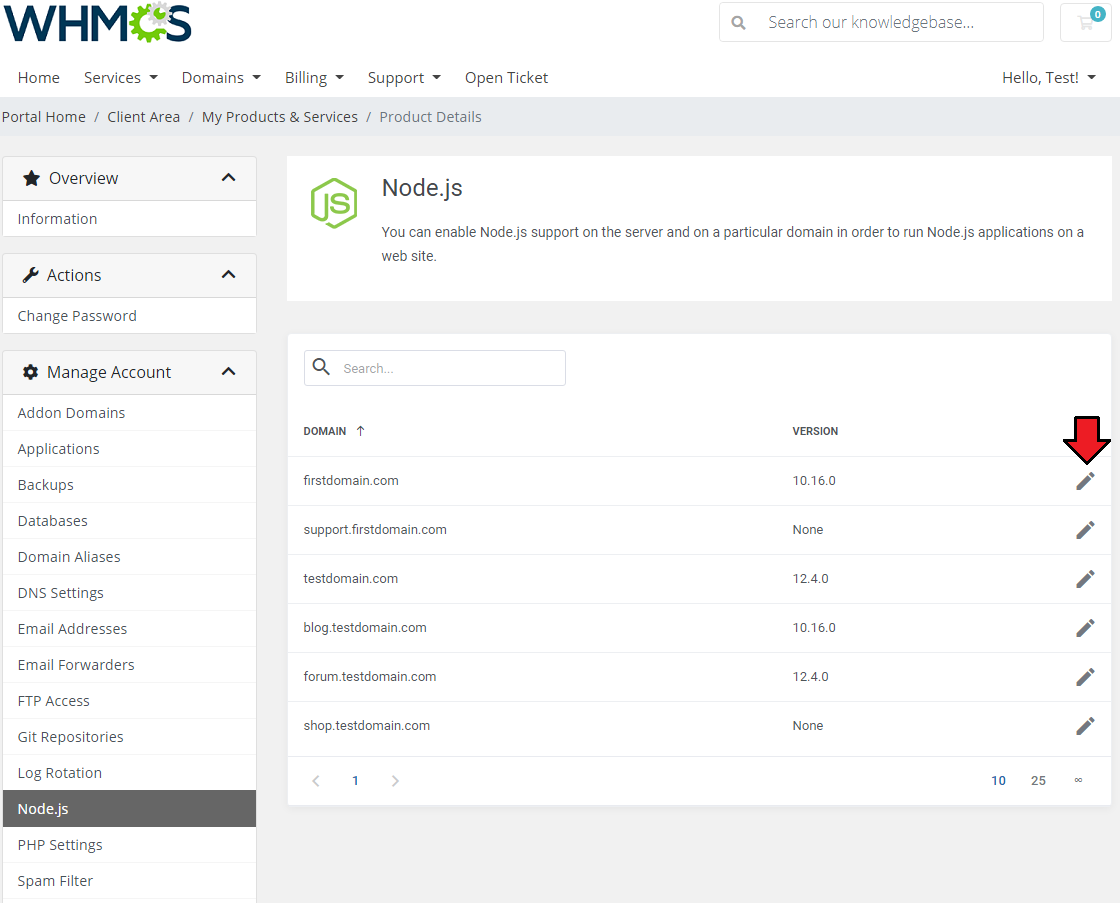Image resolution: width=1120 pixels, height=903 pixels.
Task: Open the Support dropdown menu
Action: click(404, 78)
